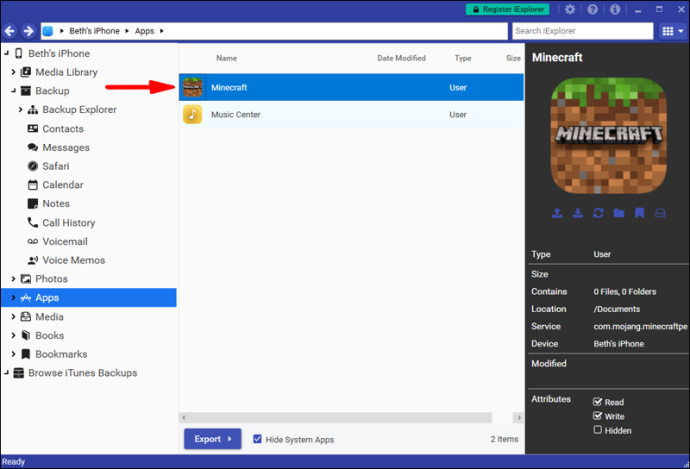Viewport: 690px width, 469px height.
Task: Click the refresh icon under Minecraft artwork
Action: [x=598, y=213]
